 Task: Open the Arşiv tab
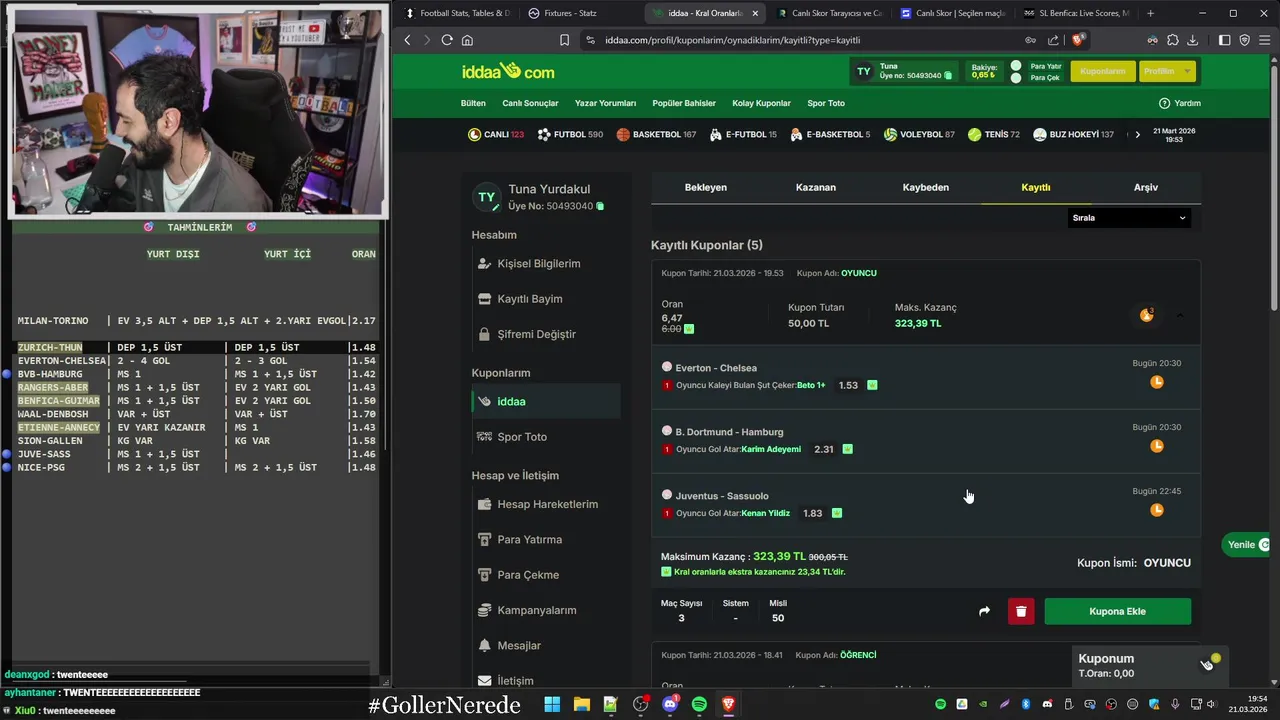1146,187
